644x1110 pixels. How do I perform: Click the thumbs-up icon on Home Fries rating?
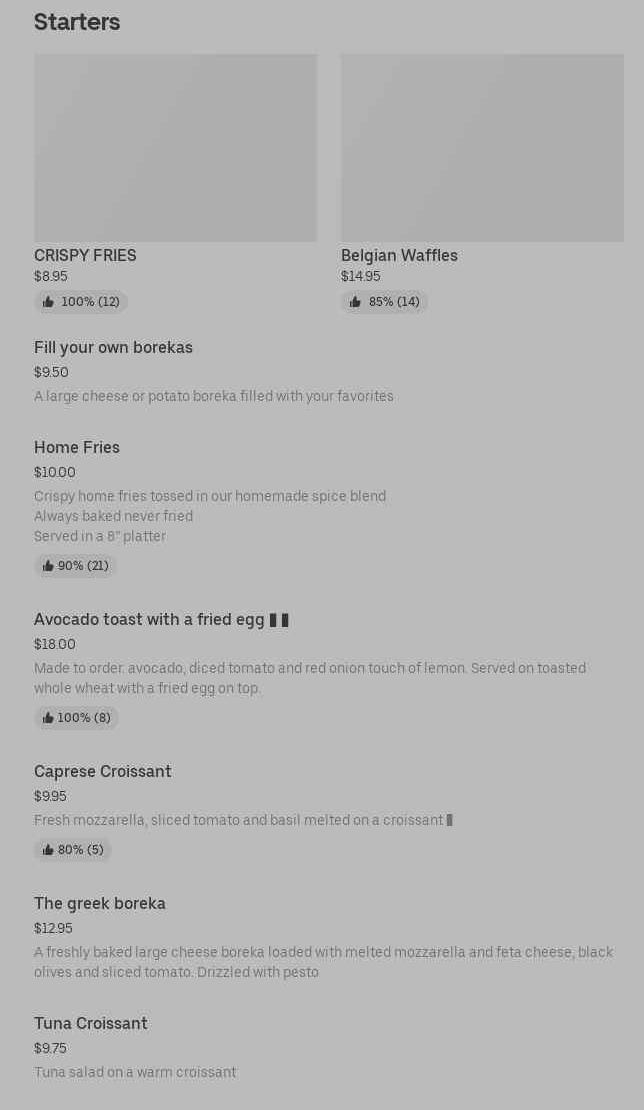(48, 566)
